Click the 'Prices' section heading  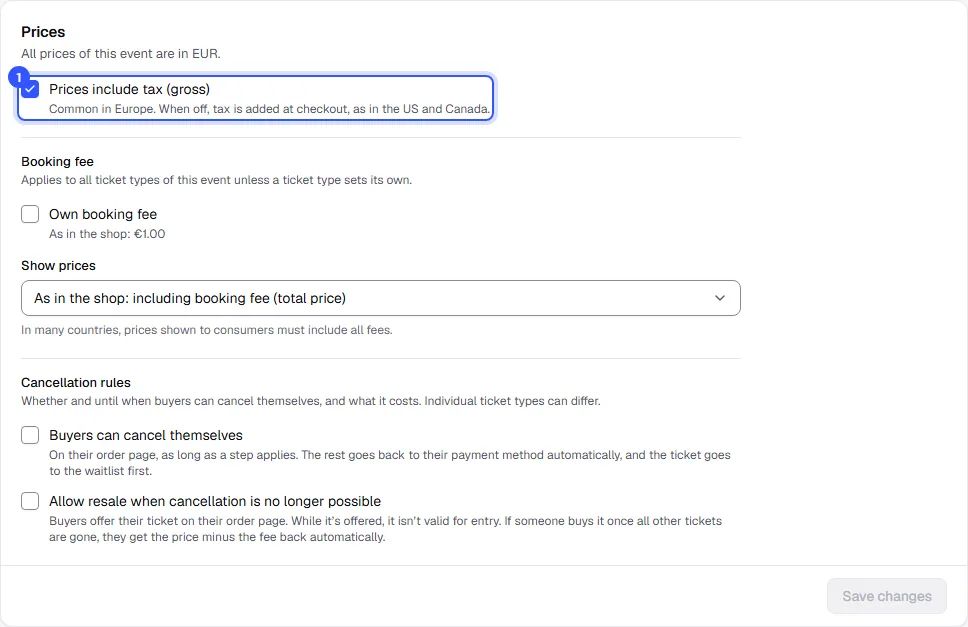point(43,32)
